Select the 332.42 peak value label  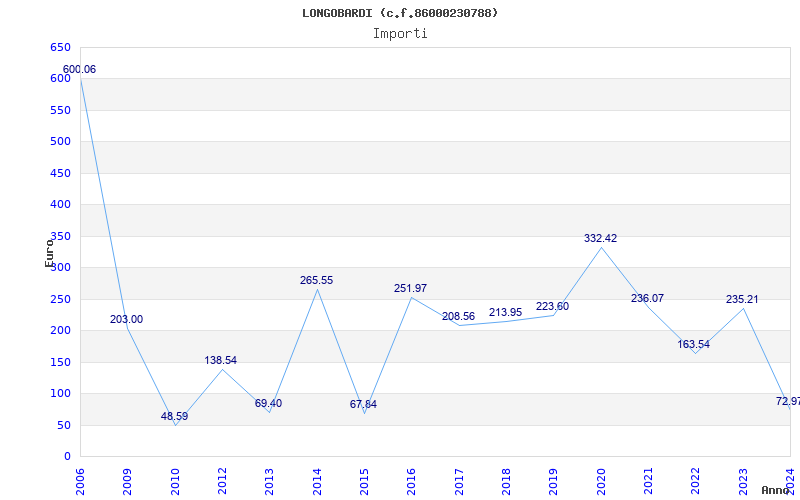click(601, 238)
